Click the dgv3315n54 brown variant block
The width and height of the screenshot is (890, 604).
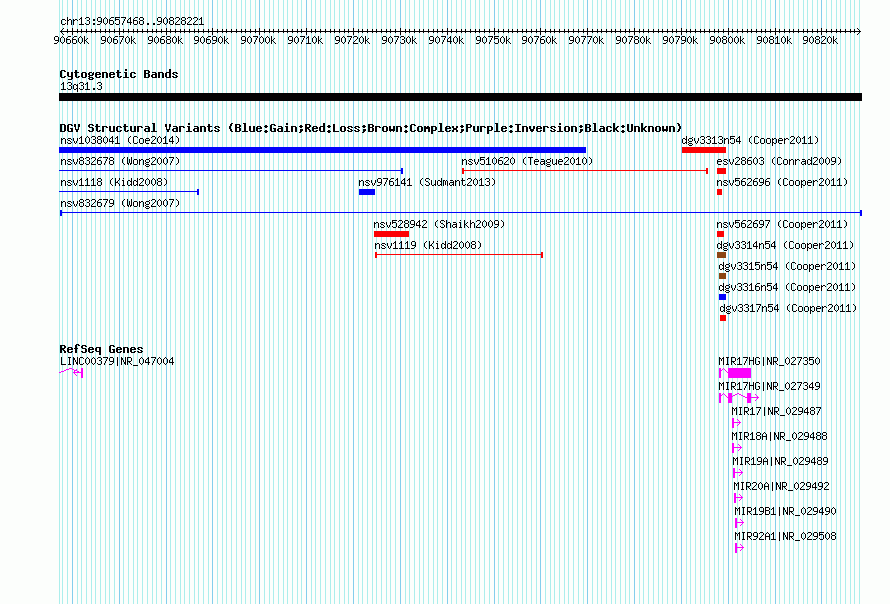723,276
